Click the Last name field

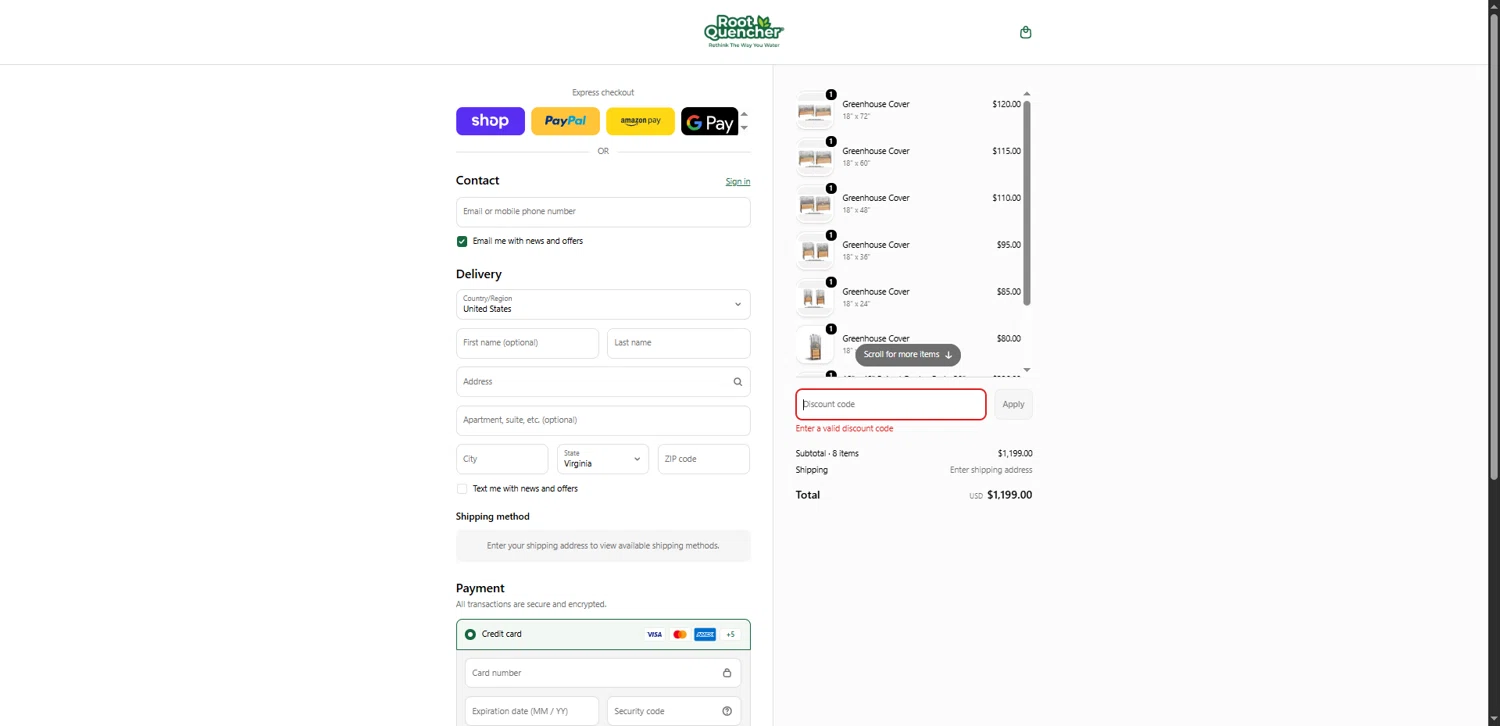tap(679, 343)
